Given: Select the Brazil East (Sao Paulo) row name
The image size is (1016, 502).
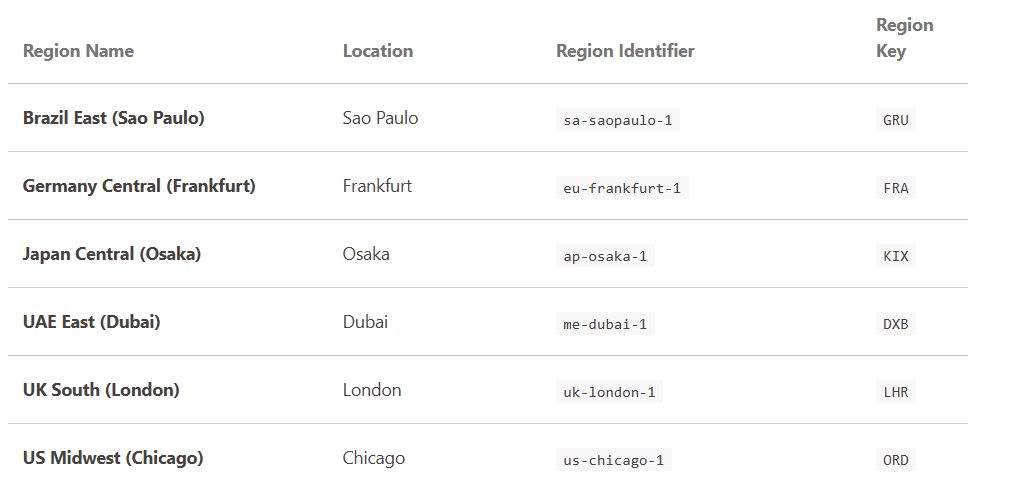Looking at the screenshot, I should (113, 118).
